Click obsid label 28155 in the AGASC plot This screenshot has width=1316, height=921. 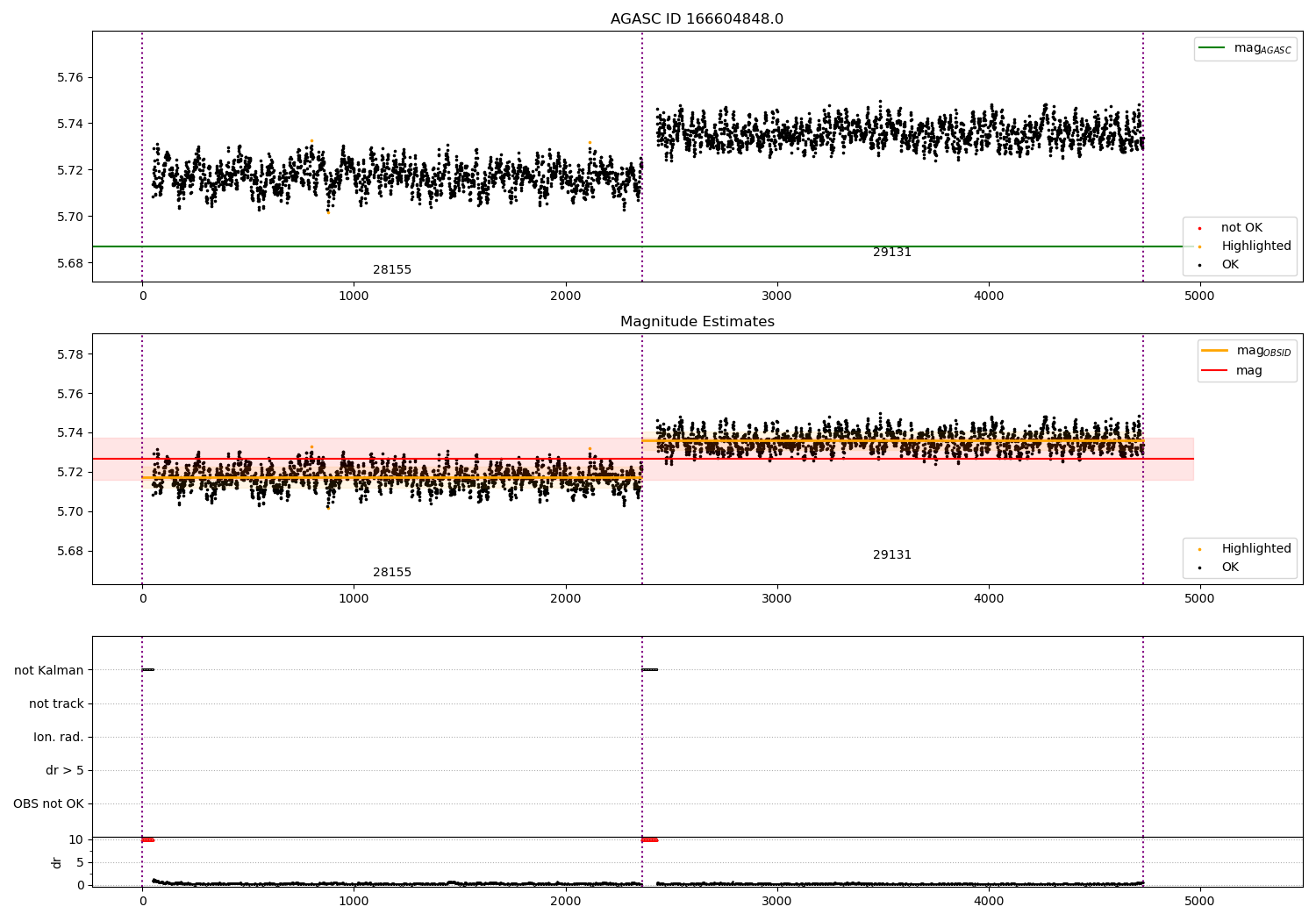click(x=392, y=270)
